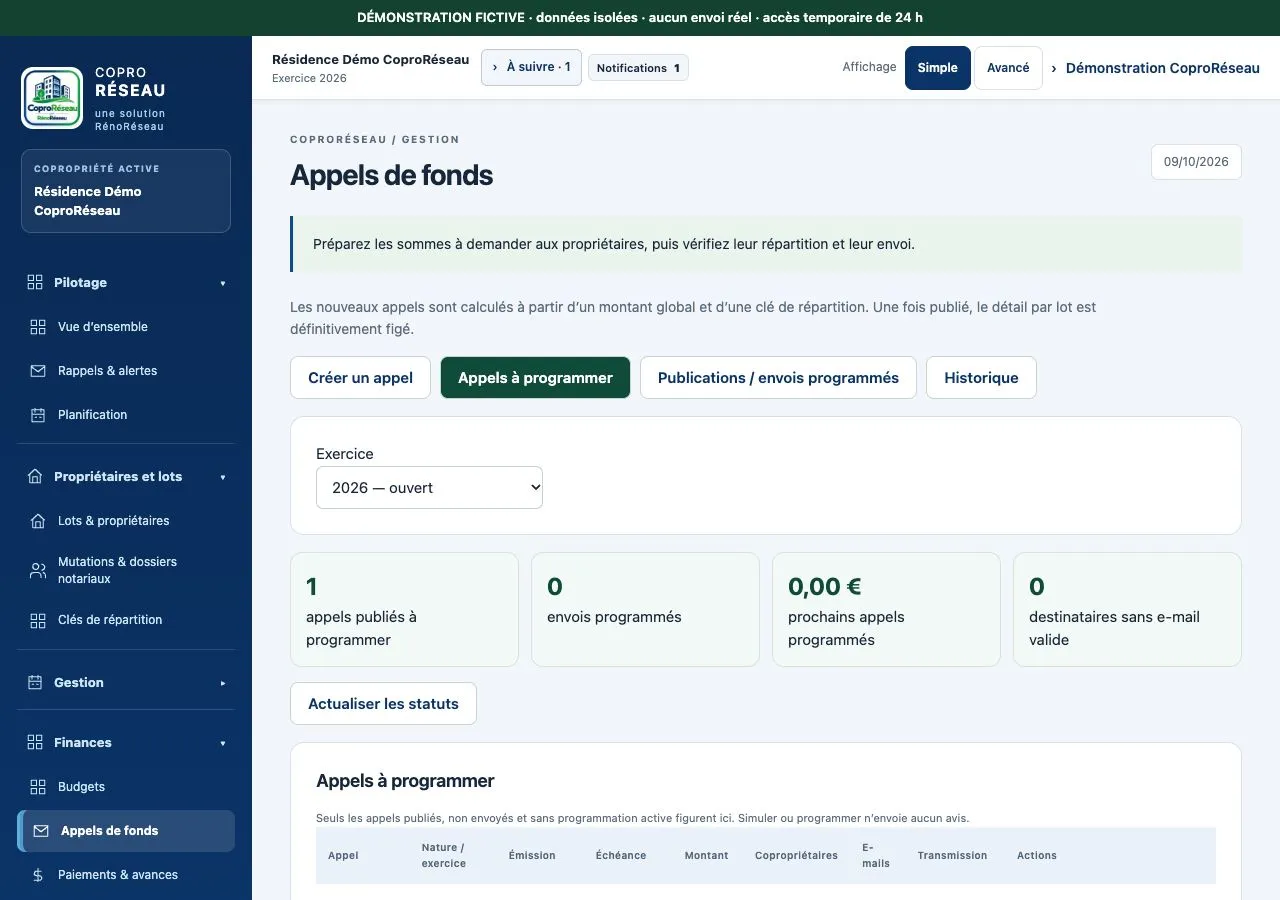Screen dimensions: 1280x900
Task: Click the Gestion calendar icon
Action: point(35,682)
